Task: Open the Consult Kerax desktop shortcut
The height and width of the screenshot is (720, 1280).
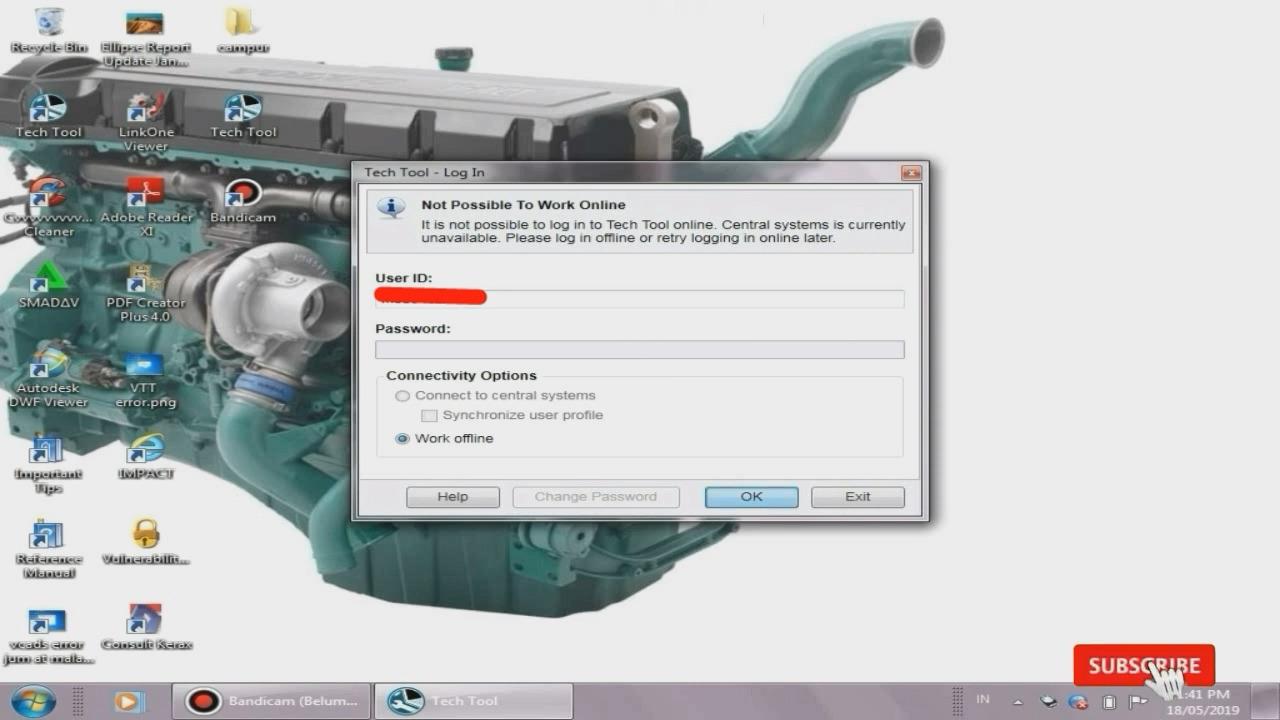Action: point(146,627)
